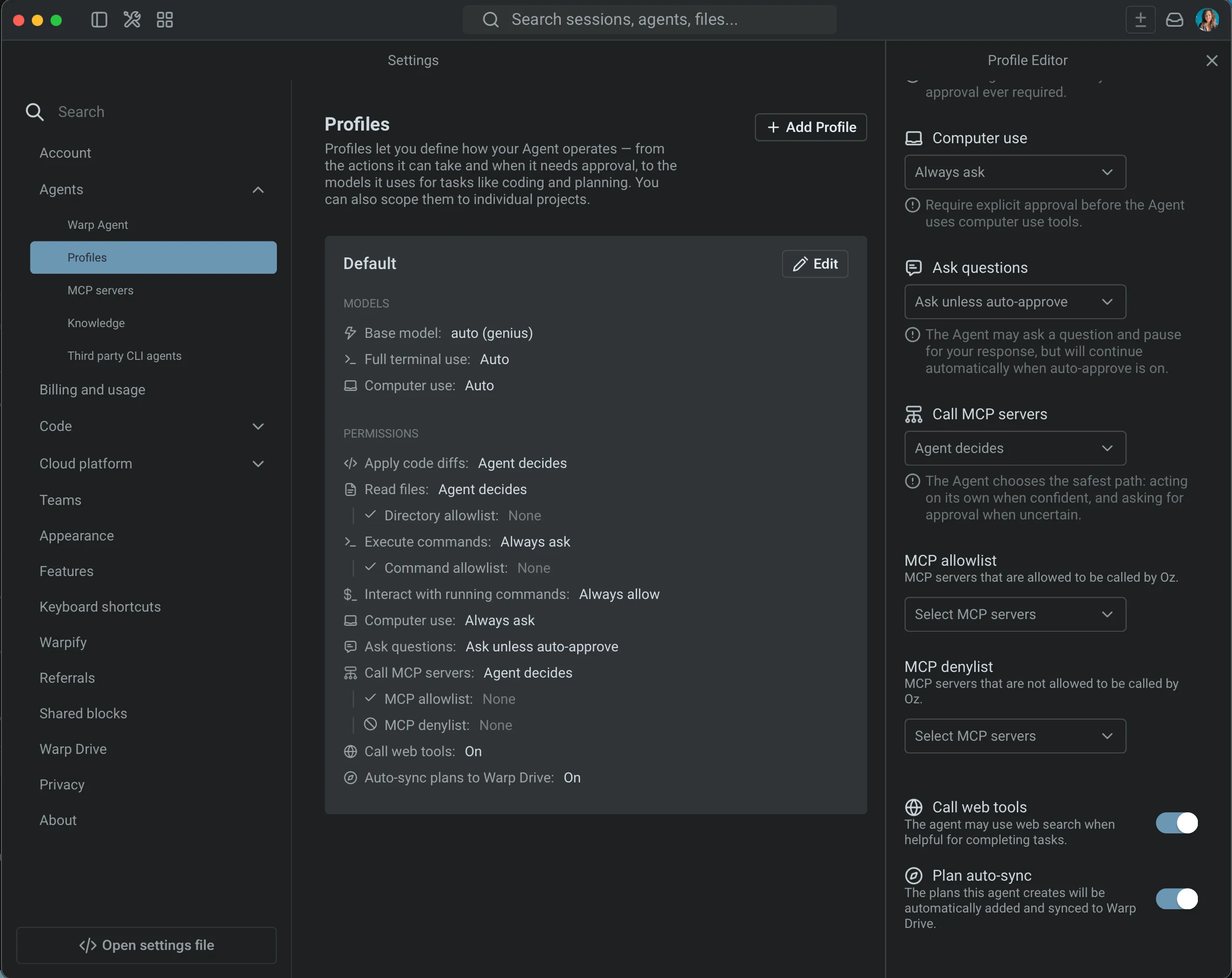Click the info icon beside Agent may ask
This screenshot has height=978, width=1232.
click(x=913, y=335)
